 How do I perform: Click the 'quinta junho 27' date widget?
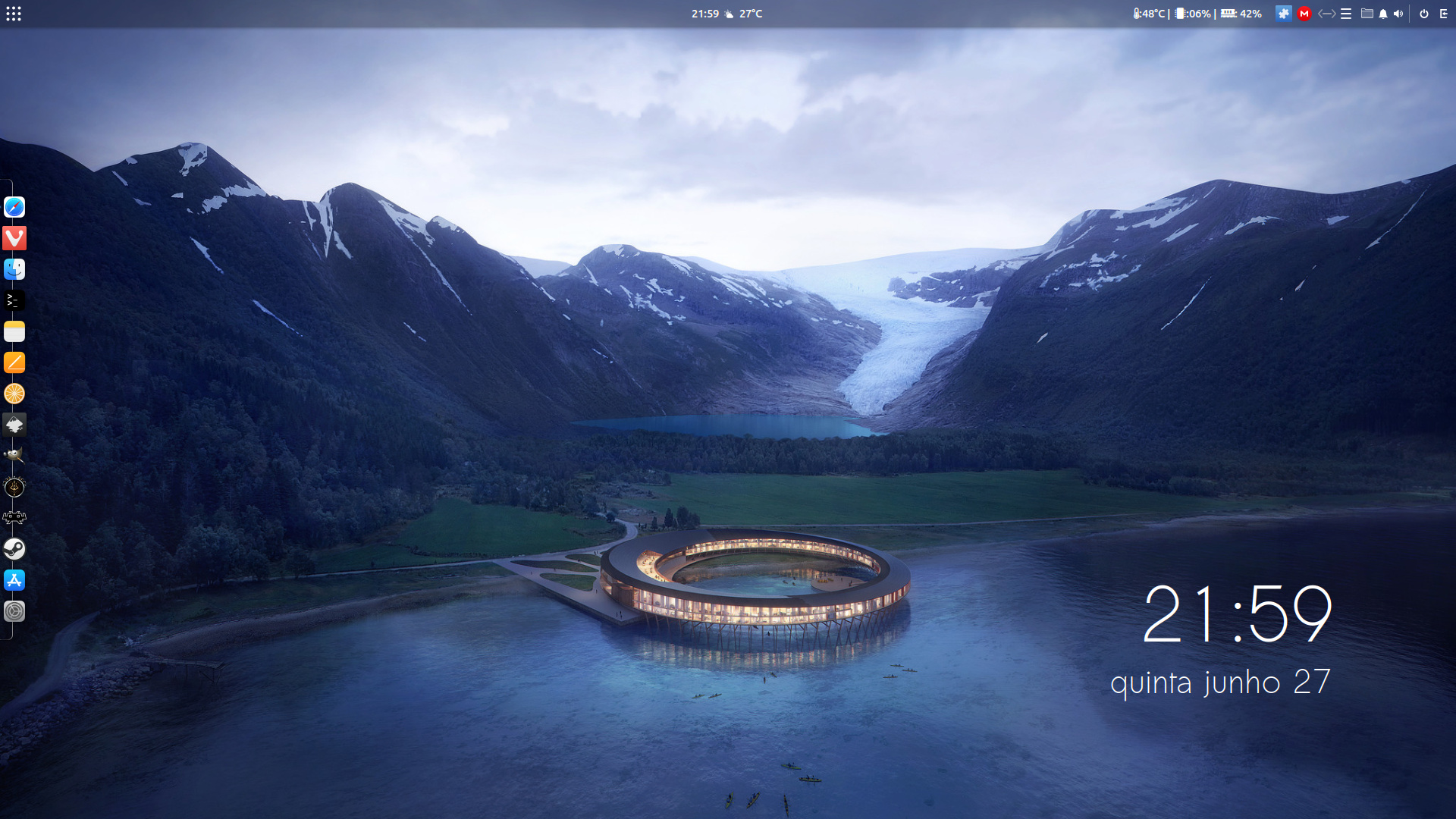click(1221, 682)
